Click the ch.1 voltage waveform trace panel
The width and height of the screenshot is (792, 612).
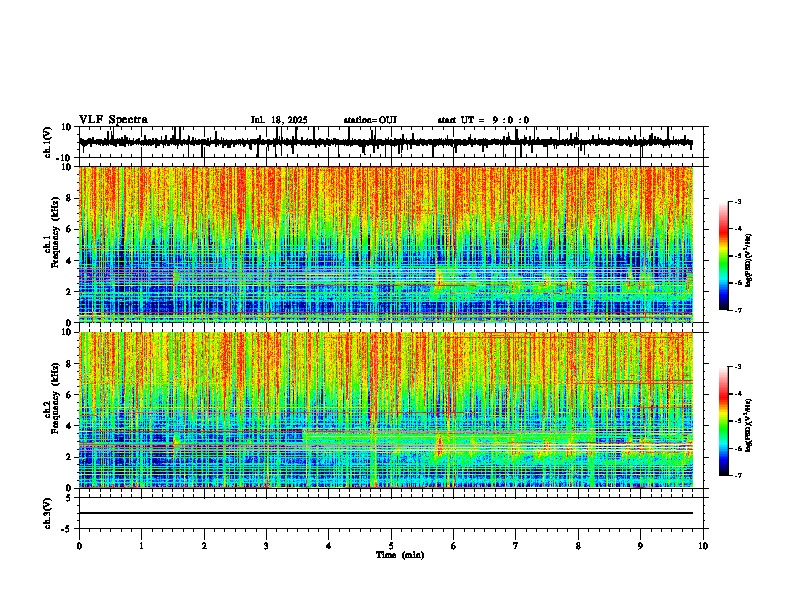(x=393, y=142)
